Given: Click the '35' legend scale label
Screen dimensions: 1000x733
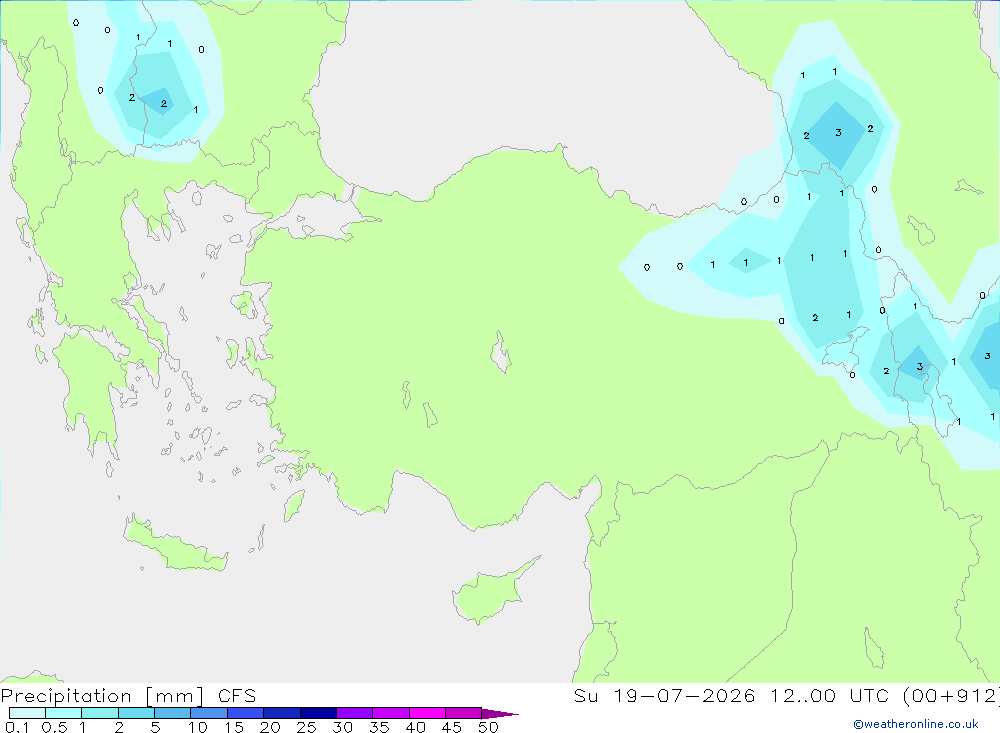Looking at the screenshot, I should pos(379,727).
